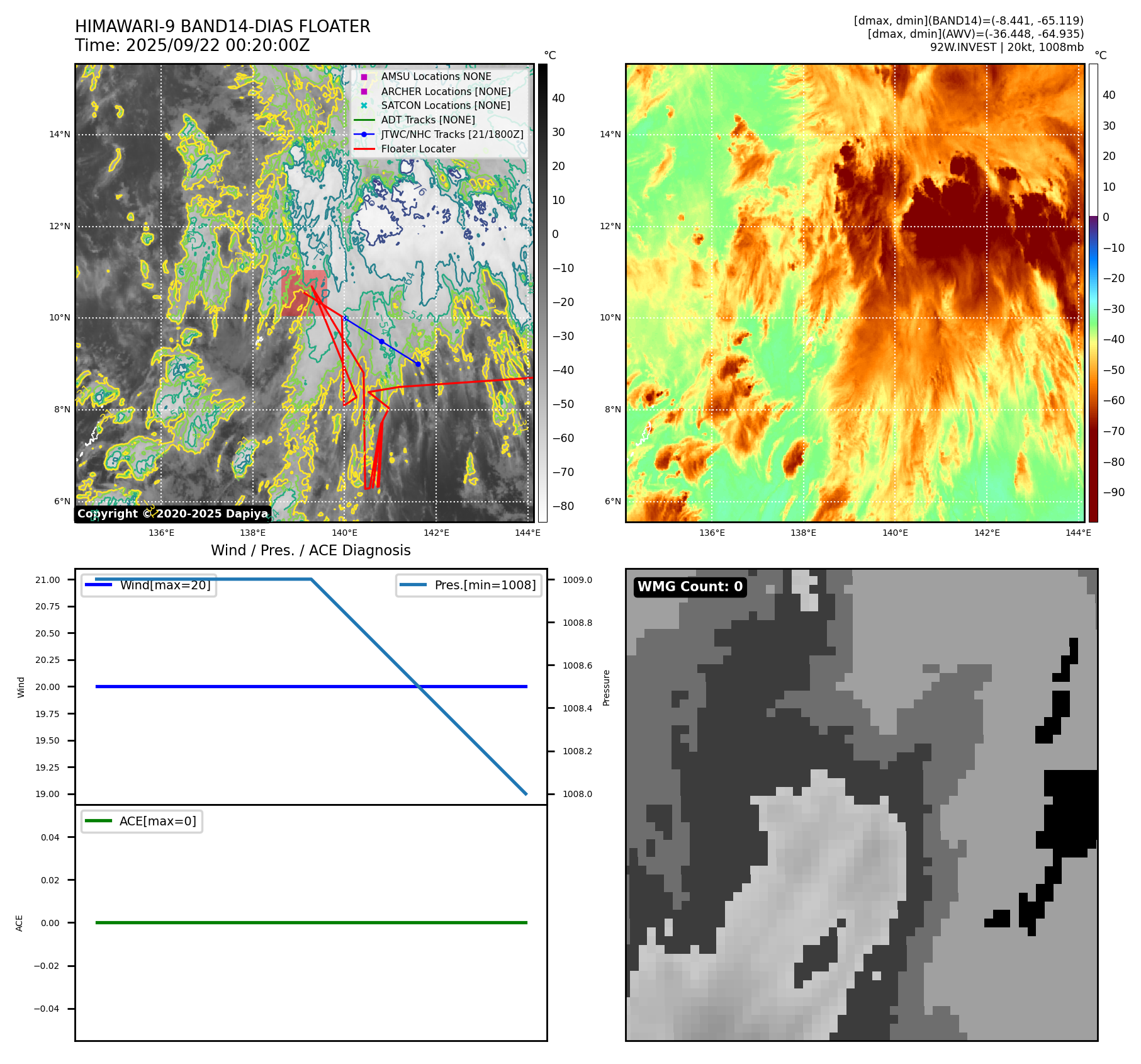Screen dimensions: 1141x1064
Task: Click the 'Wind' vertical axis label
Action: 21,687
